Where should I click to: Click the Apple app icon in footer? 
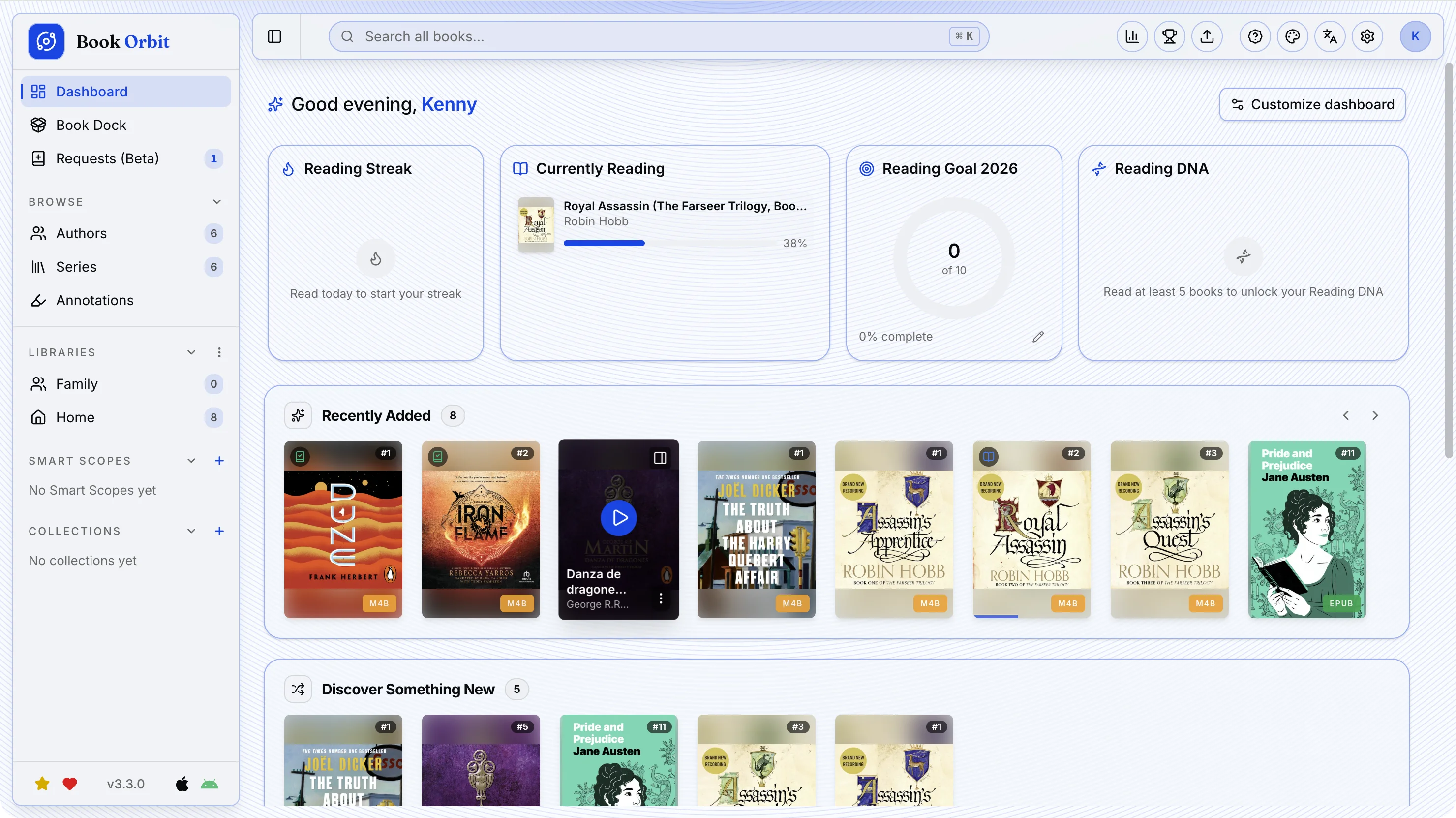[x=182, y=784]
